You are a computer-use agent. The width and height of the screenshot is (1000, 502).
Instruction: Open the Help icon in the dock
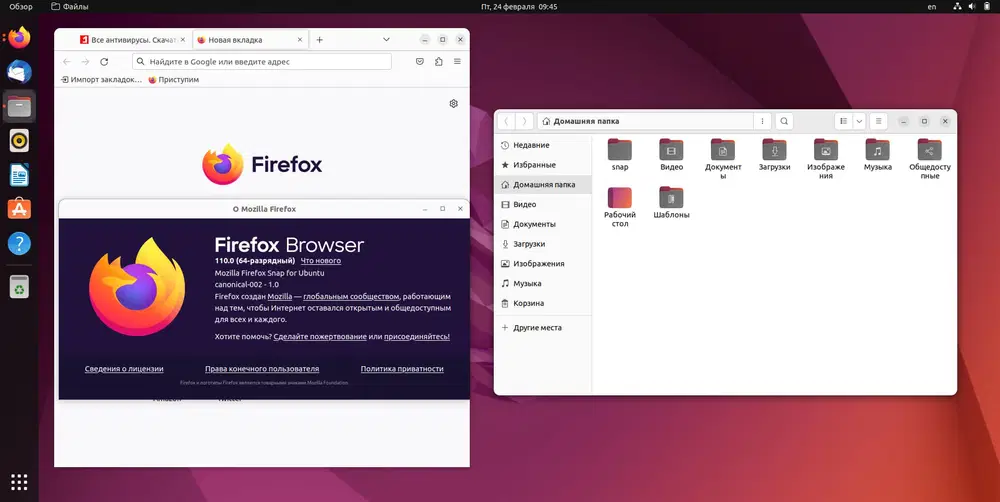pyautogui.click(x=19, y=243)
